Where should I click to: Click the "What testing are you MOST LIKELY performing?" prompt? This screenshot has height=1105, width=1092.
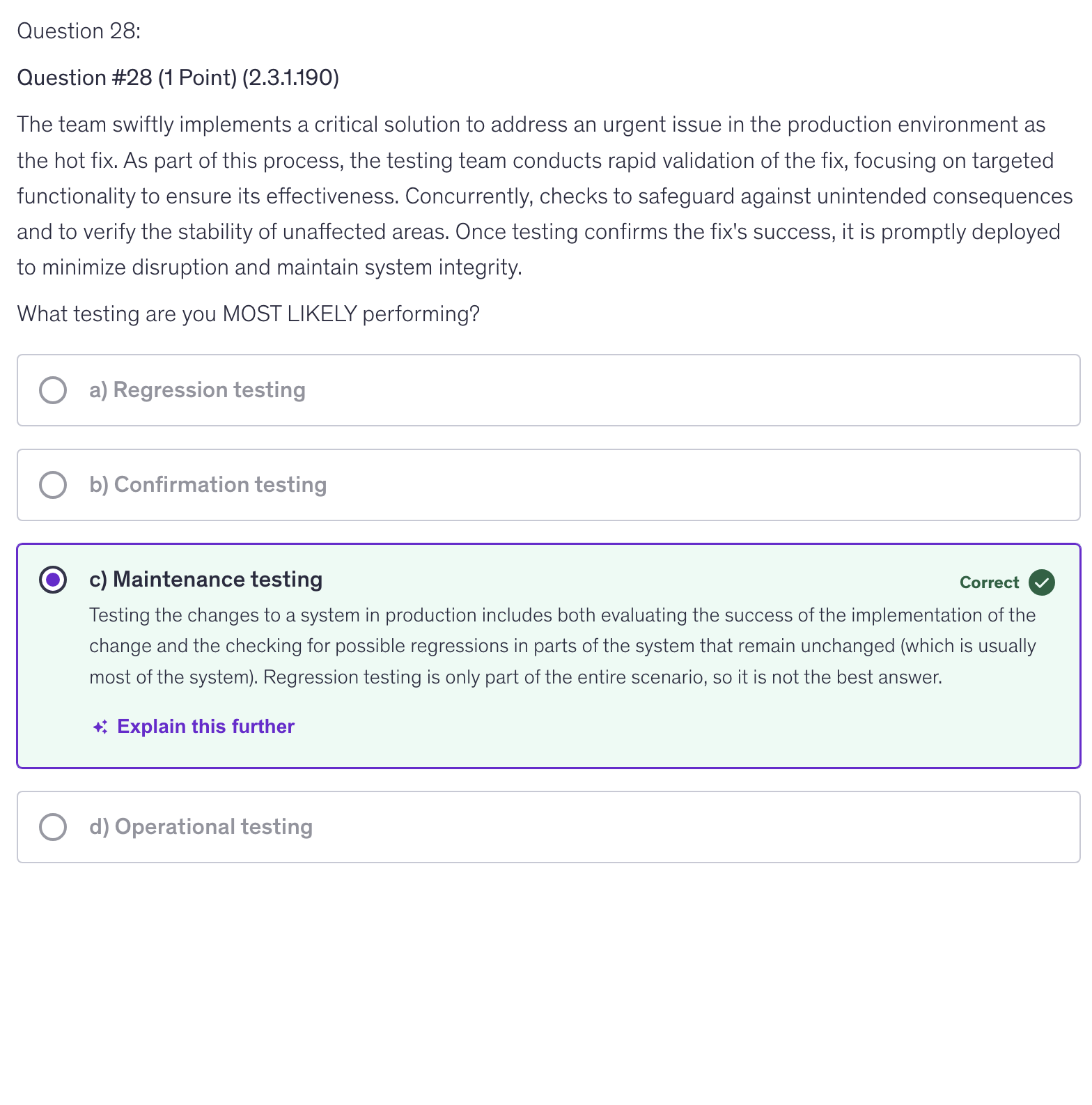point(248,314)
